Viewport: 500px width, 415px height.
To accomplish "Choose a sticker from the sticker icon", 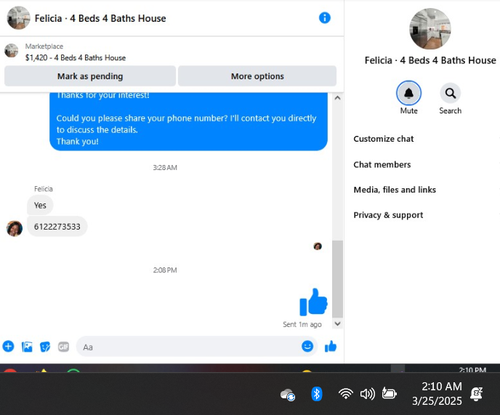I will 45,347.
